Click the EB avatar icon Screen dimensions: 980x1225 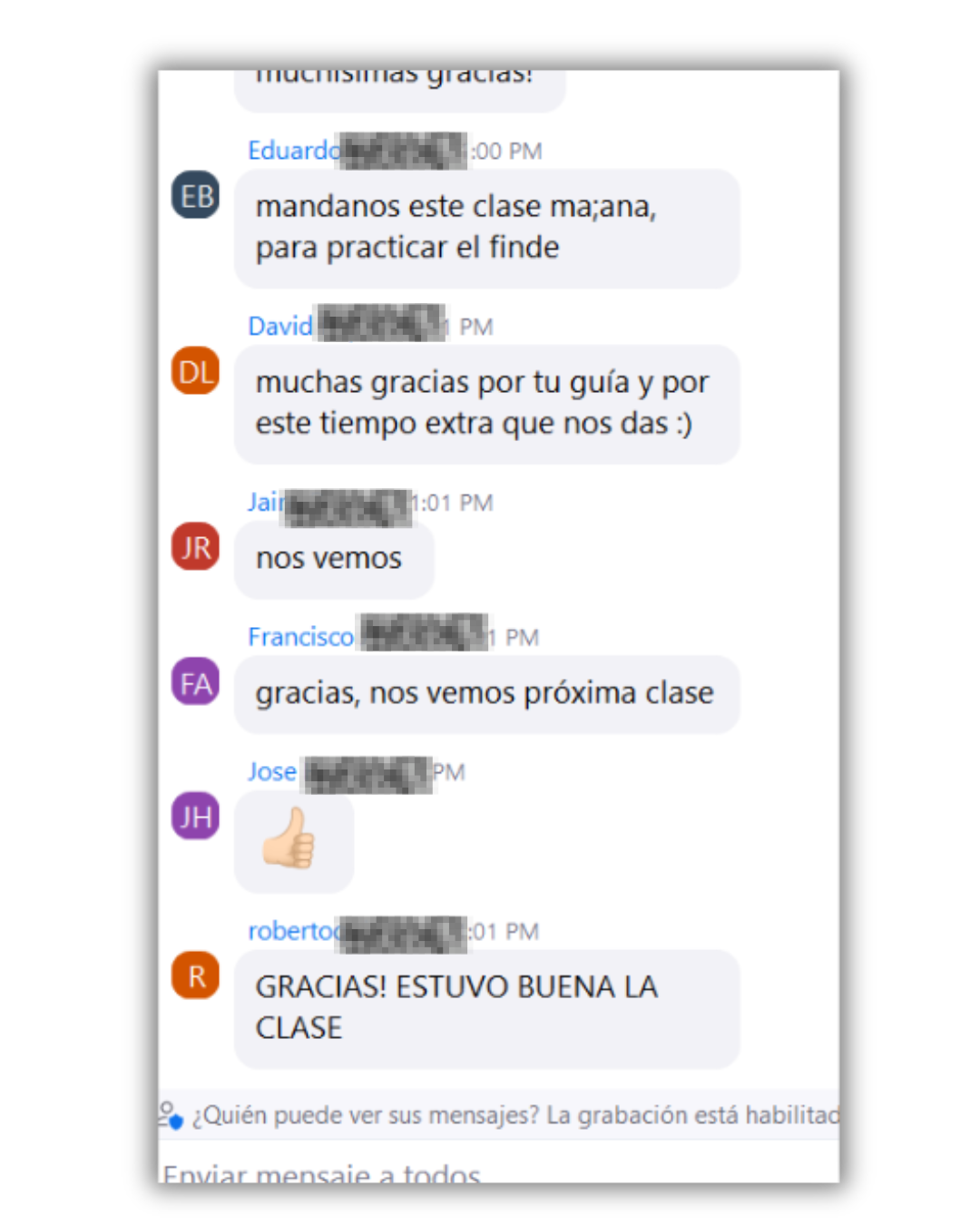pyautogui.click(x=195, y=195)
